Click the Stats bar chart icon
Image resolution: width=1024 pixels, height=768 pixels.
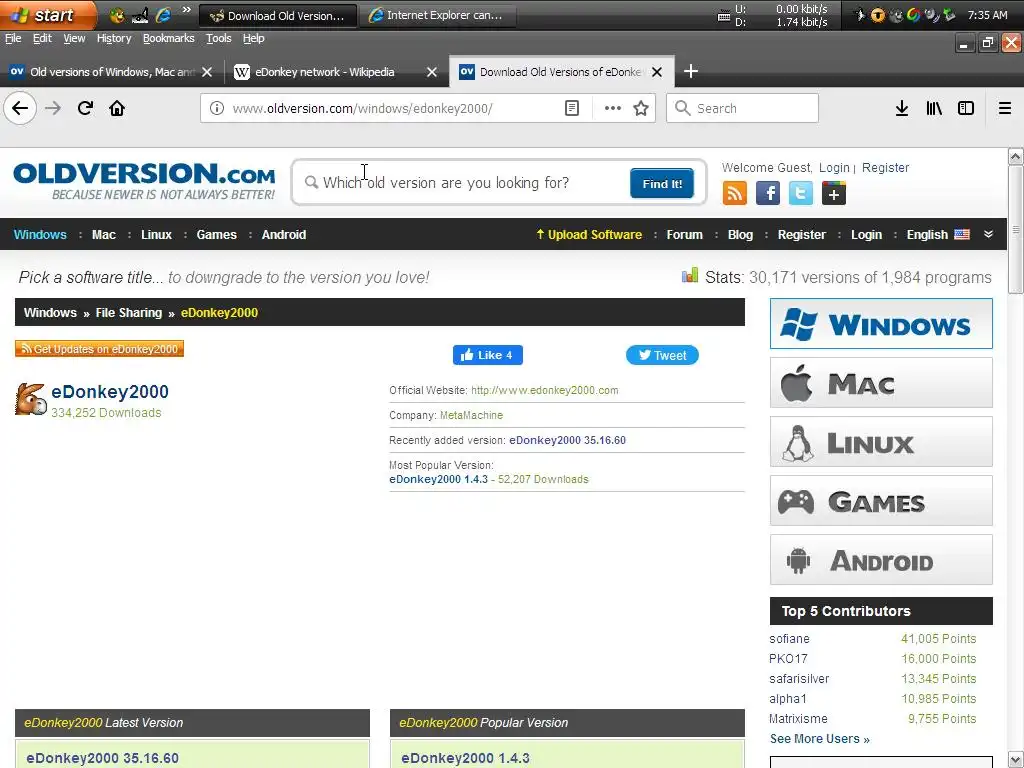tap(690, 276)
